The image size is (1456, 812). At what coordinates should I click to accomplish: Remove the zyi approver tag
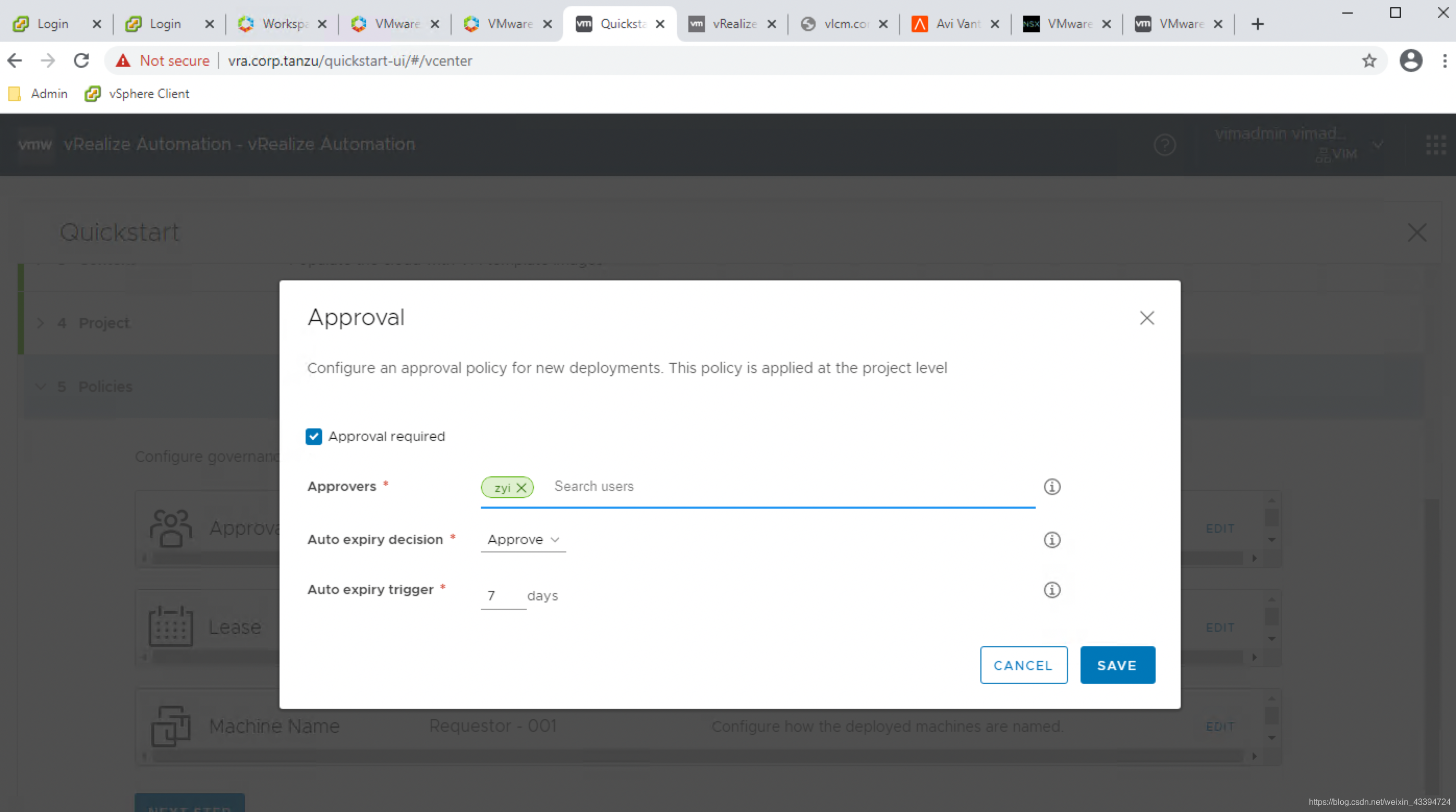[521, 488]
